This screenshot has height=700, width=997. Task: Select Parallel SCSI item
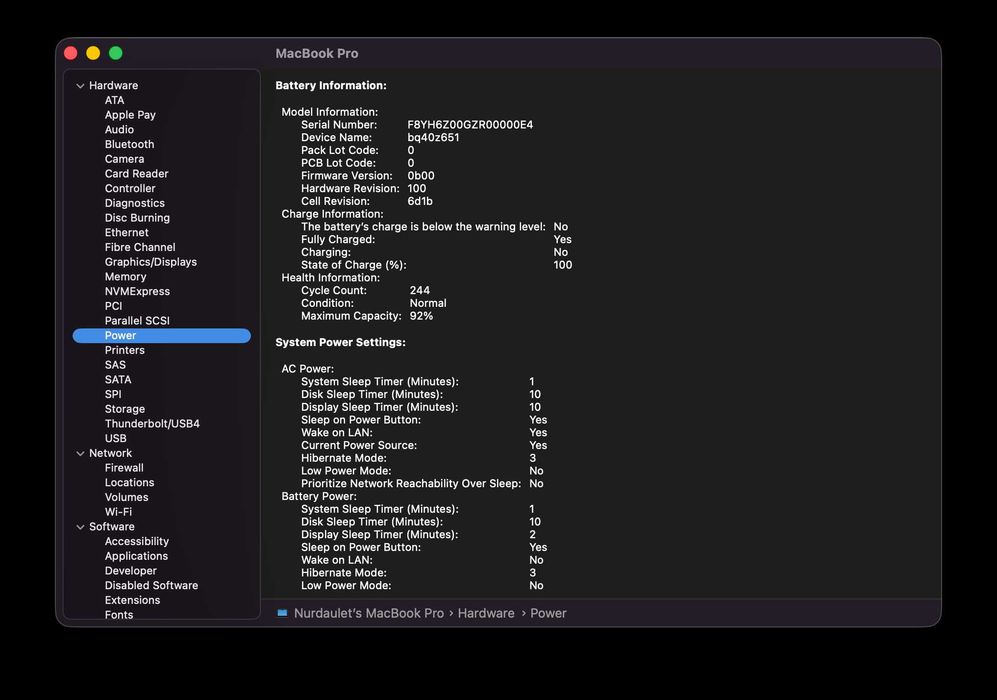[137, 320]
